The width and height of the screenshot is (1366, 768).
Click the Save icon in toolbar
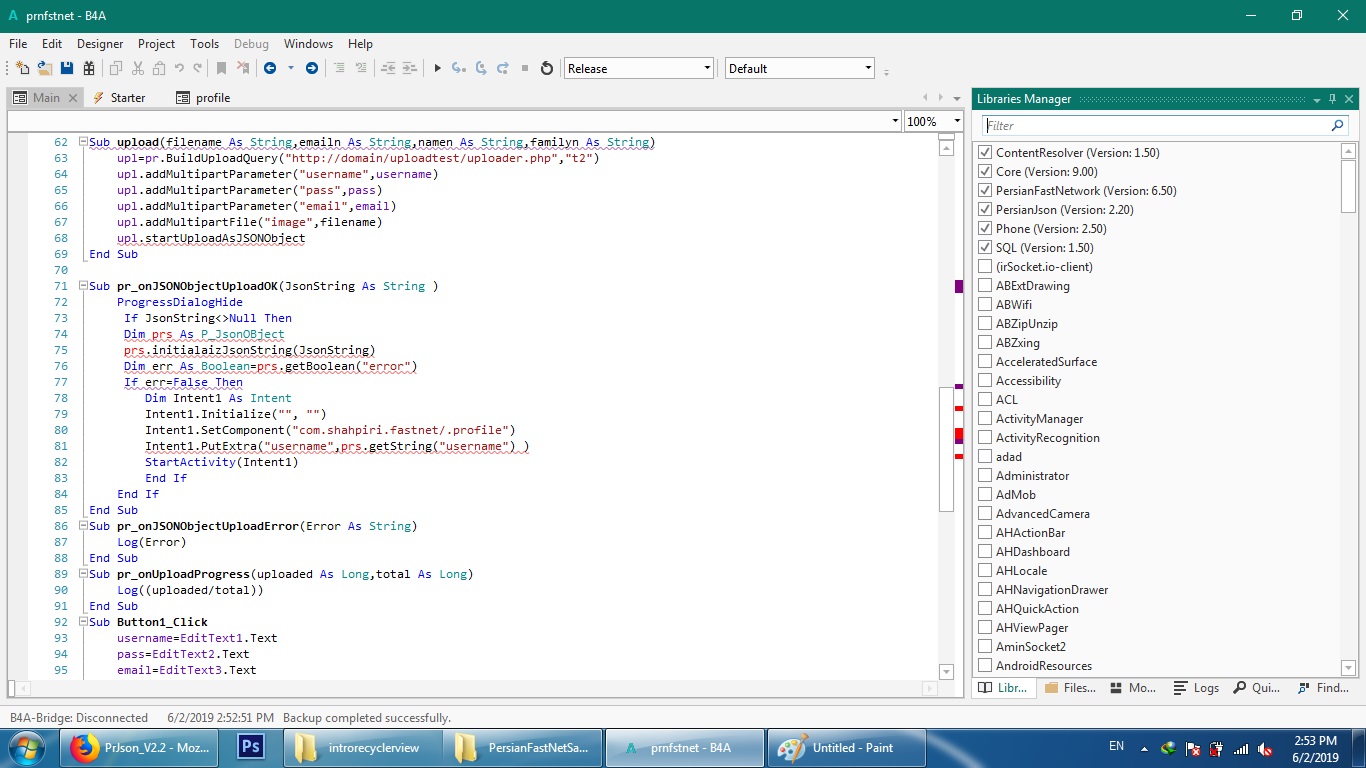[67, 68]
